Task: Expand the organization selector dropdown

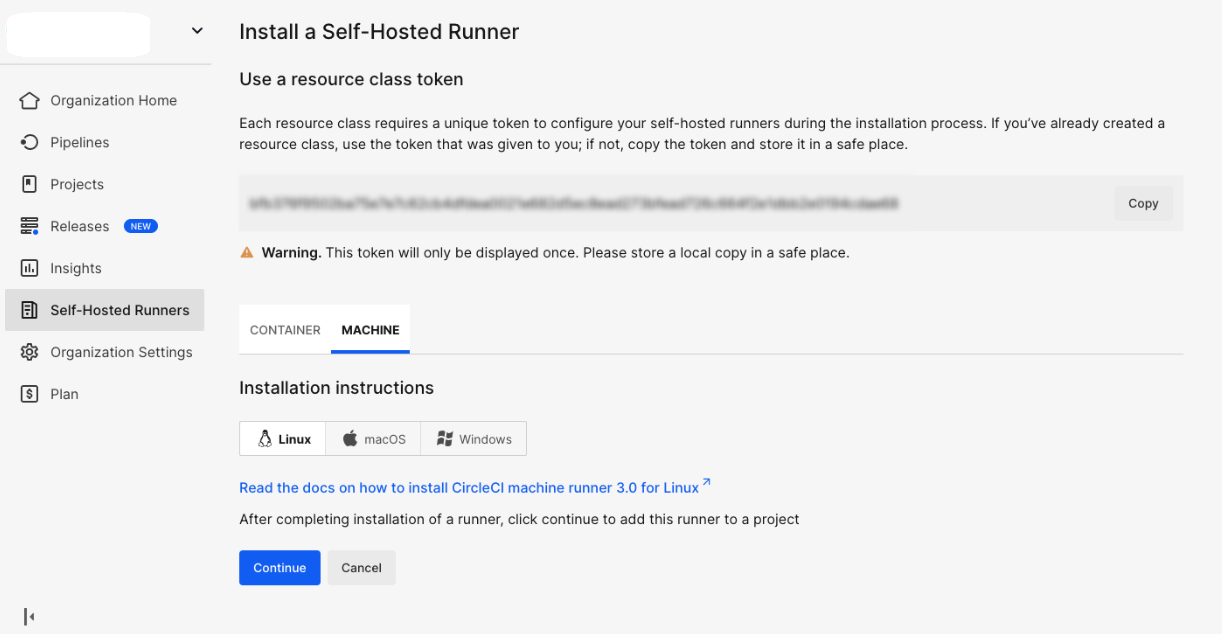Action: coord(197,30)
